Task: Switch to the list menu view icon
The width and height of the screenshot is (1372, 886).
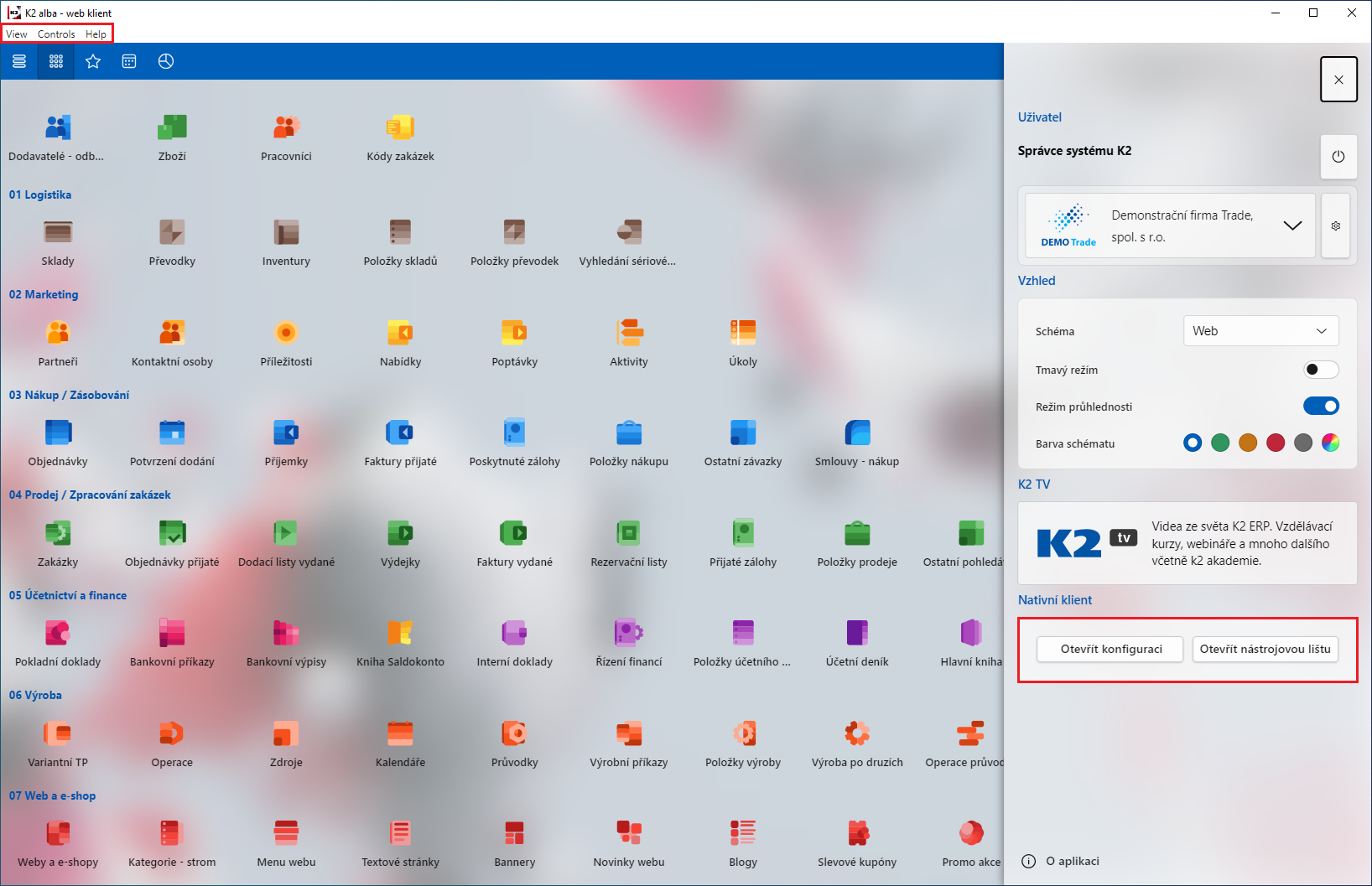Action: coord(19,61)
